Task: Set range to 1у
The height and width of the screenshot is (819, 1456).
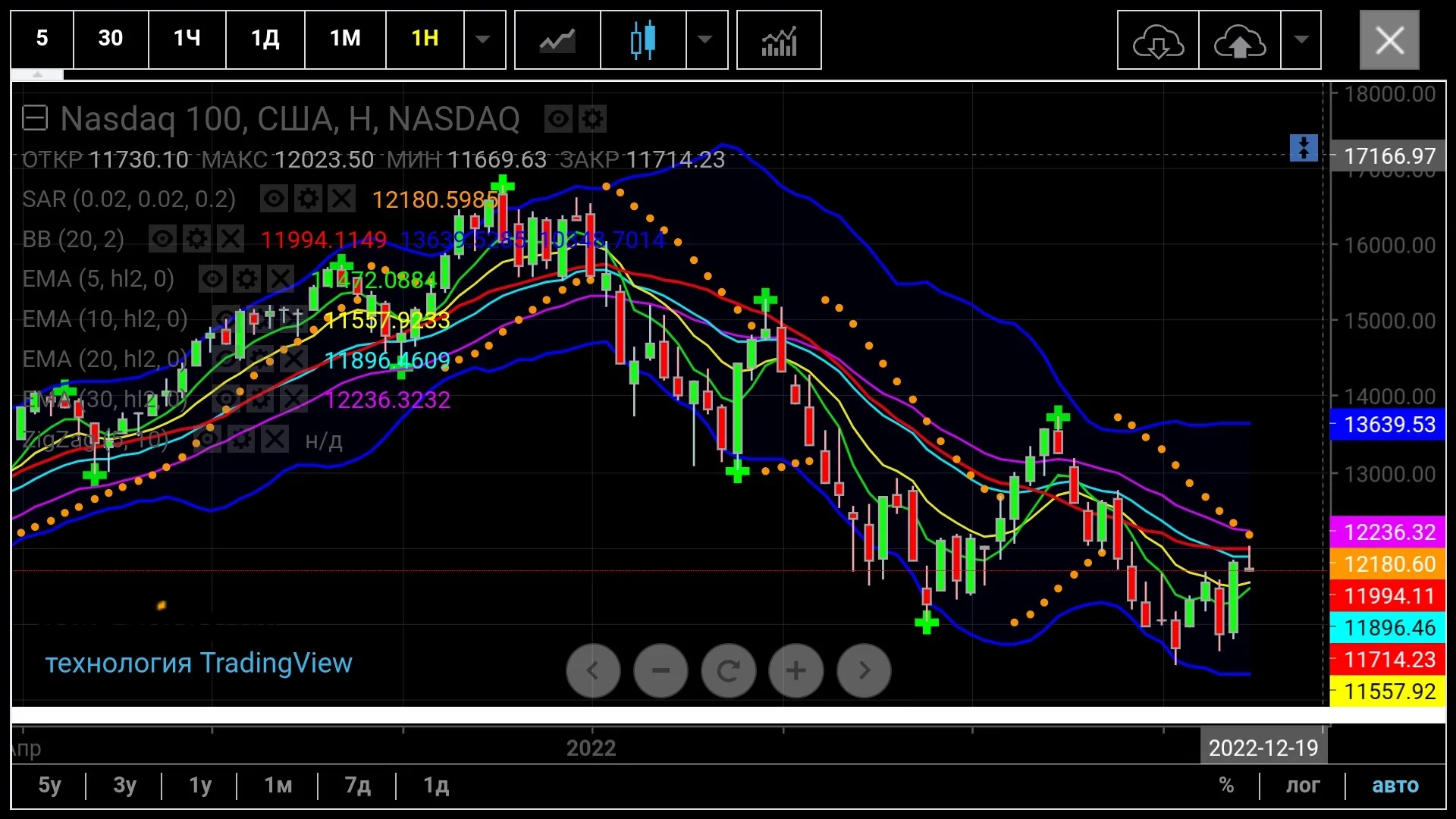Action: (x=200, y=786)
